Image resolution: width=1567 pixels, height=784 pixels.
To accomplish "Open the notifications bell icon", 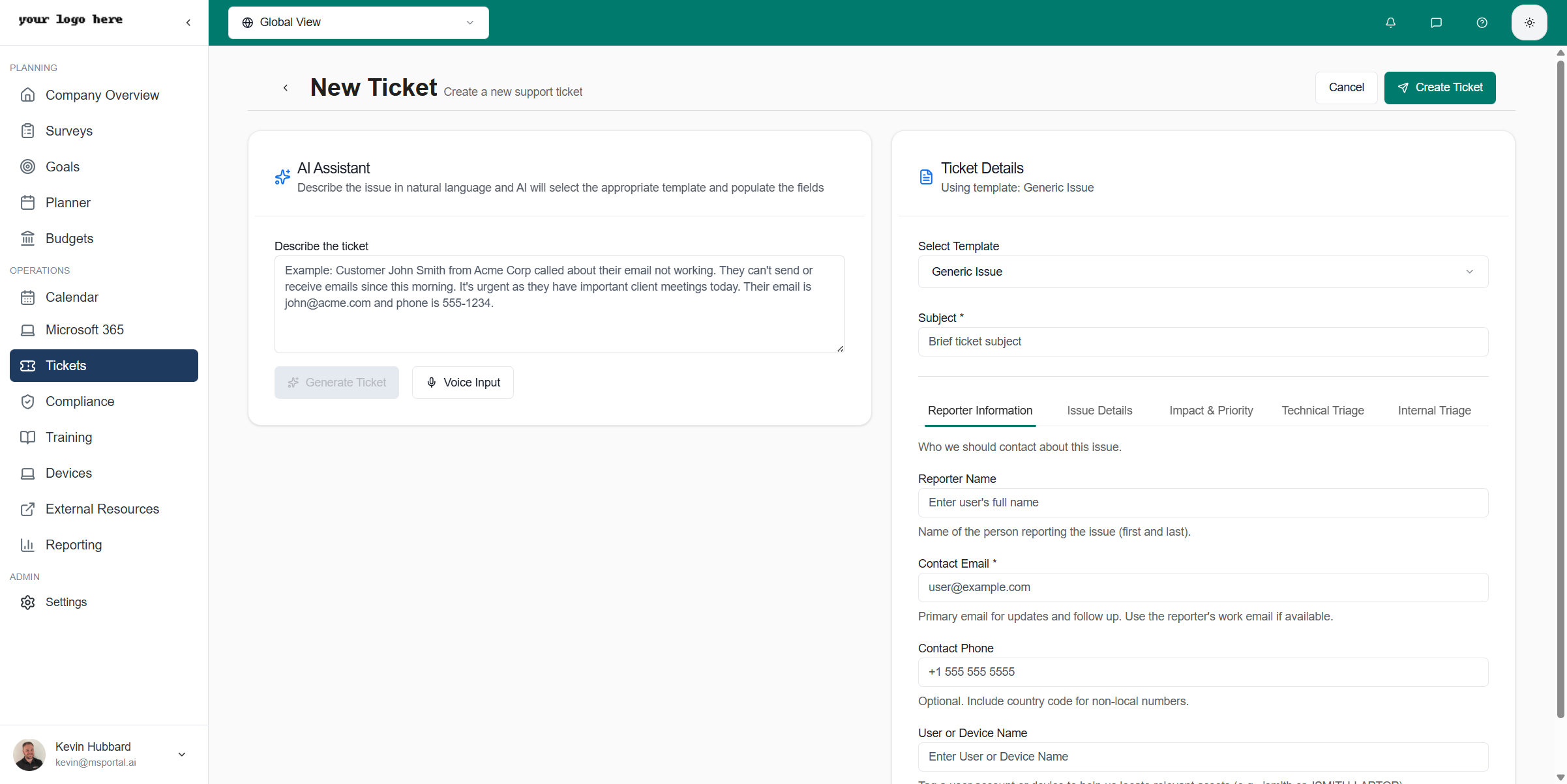I will [x=1390, y=23].
